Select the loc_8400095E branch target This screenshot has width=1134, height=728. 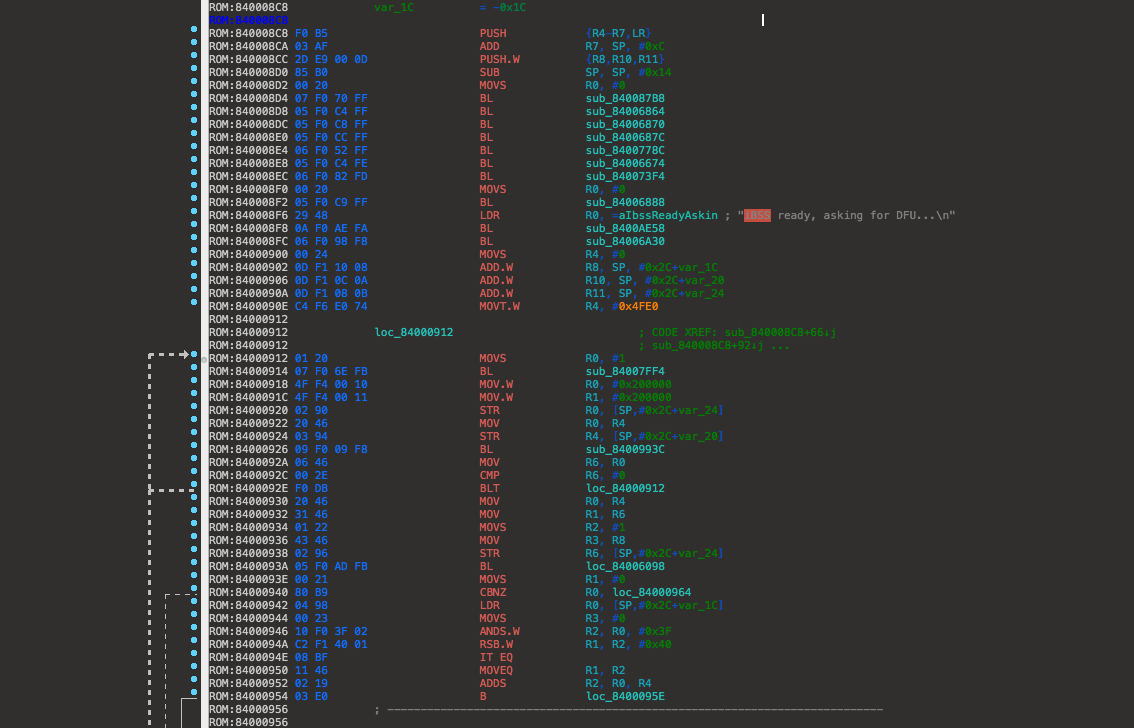tap(625, 696)
